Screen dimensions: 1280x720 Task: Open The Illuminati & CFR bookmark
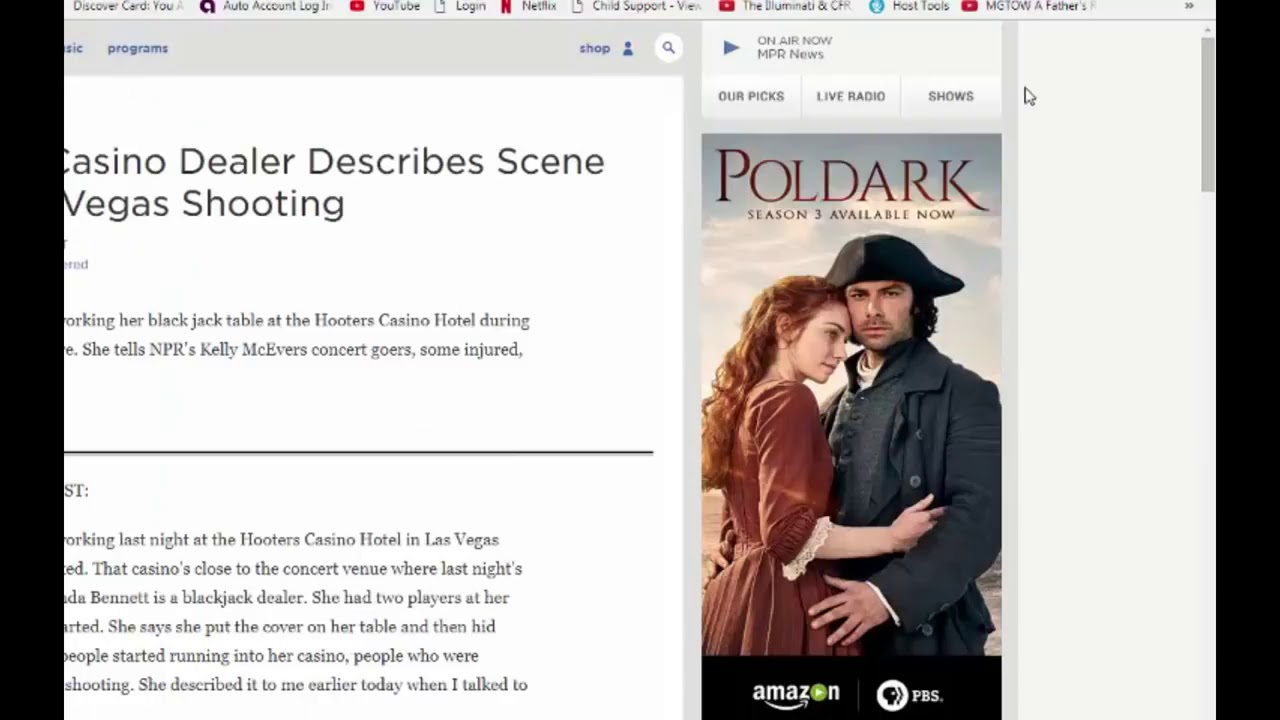785,6
